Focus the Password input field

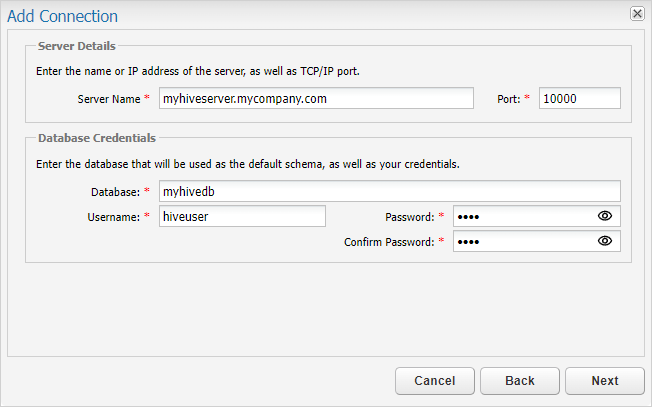pos(536,216)
